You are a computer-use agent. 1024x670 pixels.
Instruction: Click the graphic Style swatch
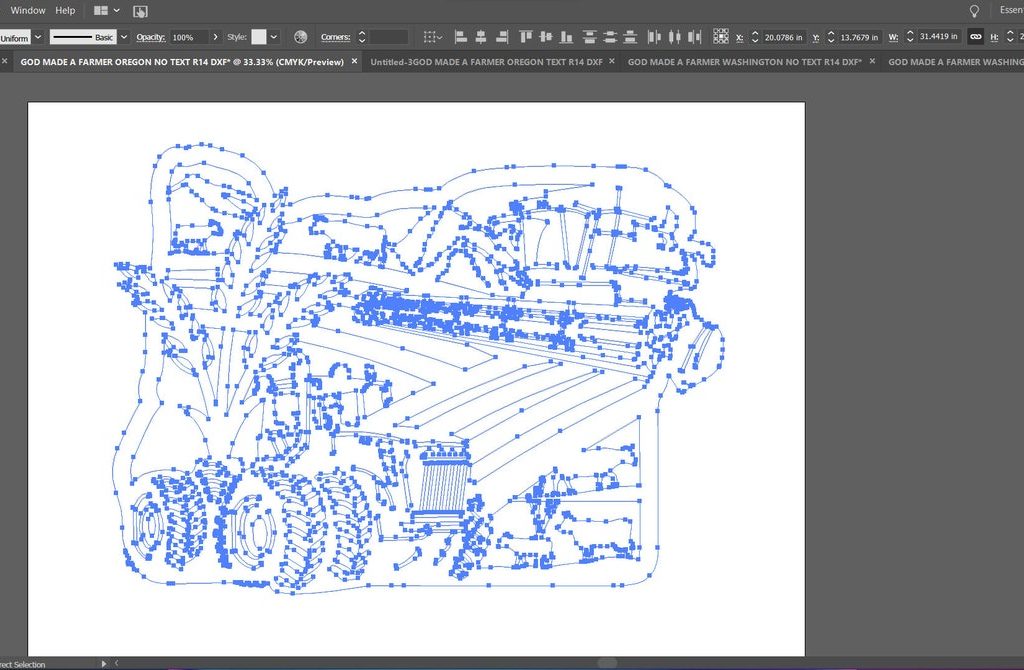click(x=259, y=37)
